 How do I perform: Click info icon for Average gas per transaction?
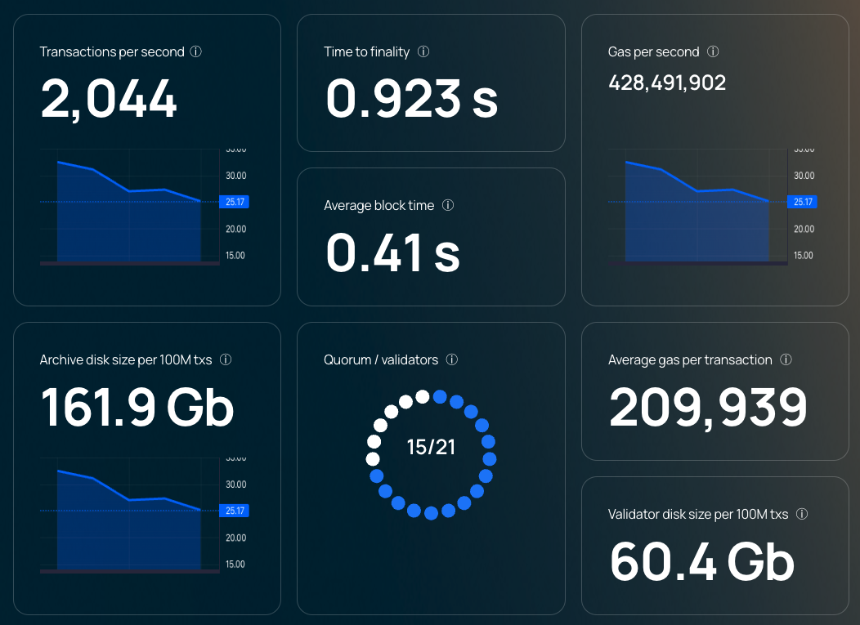(787, 360)
